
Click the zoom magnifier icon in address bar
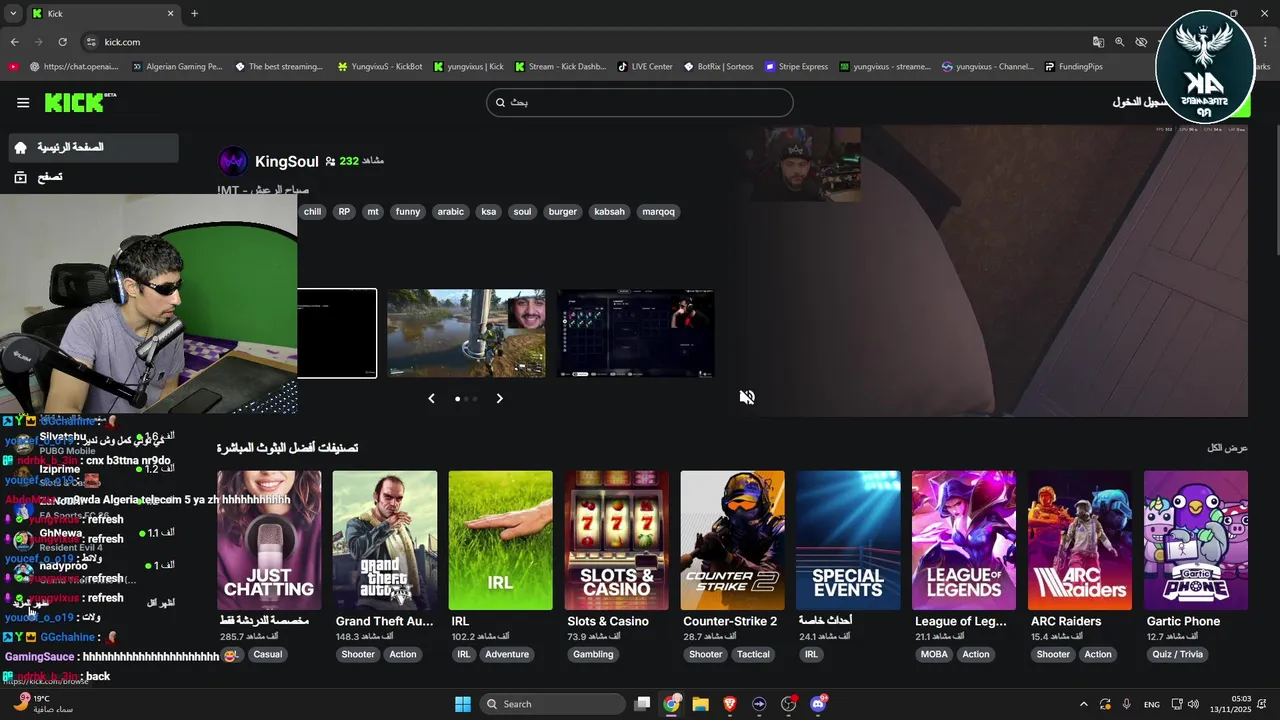click(x=1119, y=42)
